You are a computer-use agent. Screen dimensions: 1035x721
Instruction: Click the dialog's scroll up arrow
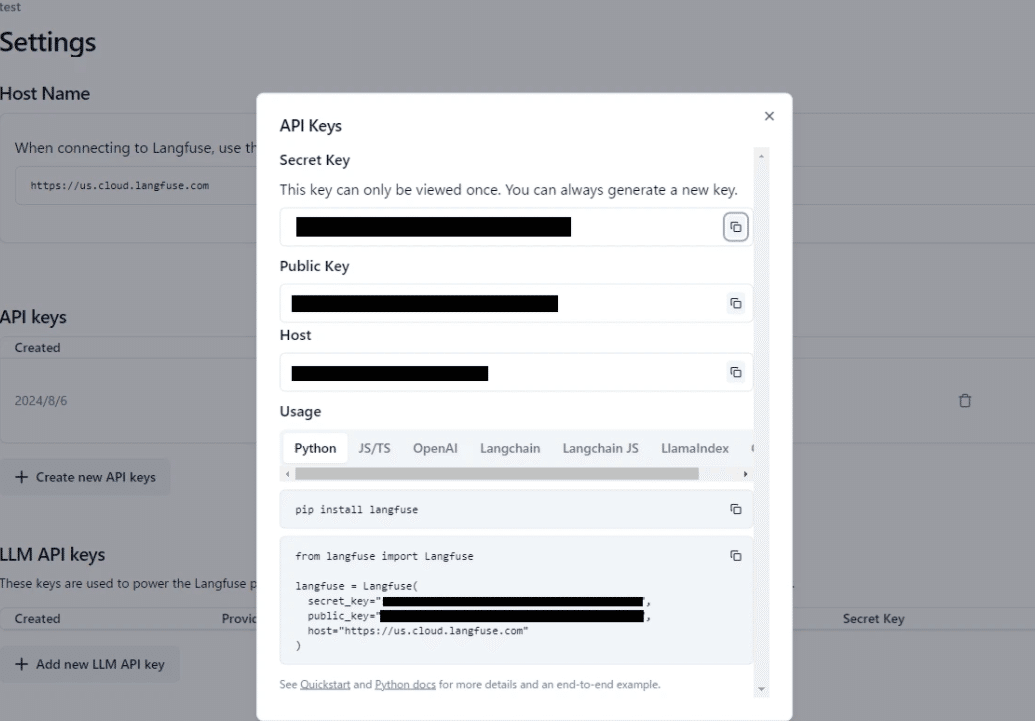(761, 156)
